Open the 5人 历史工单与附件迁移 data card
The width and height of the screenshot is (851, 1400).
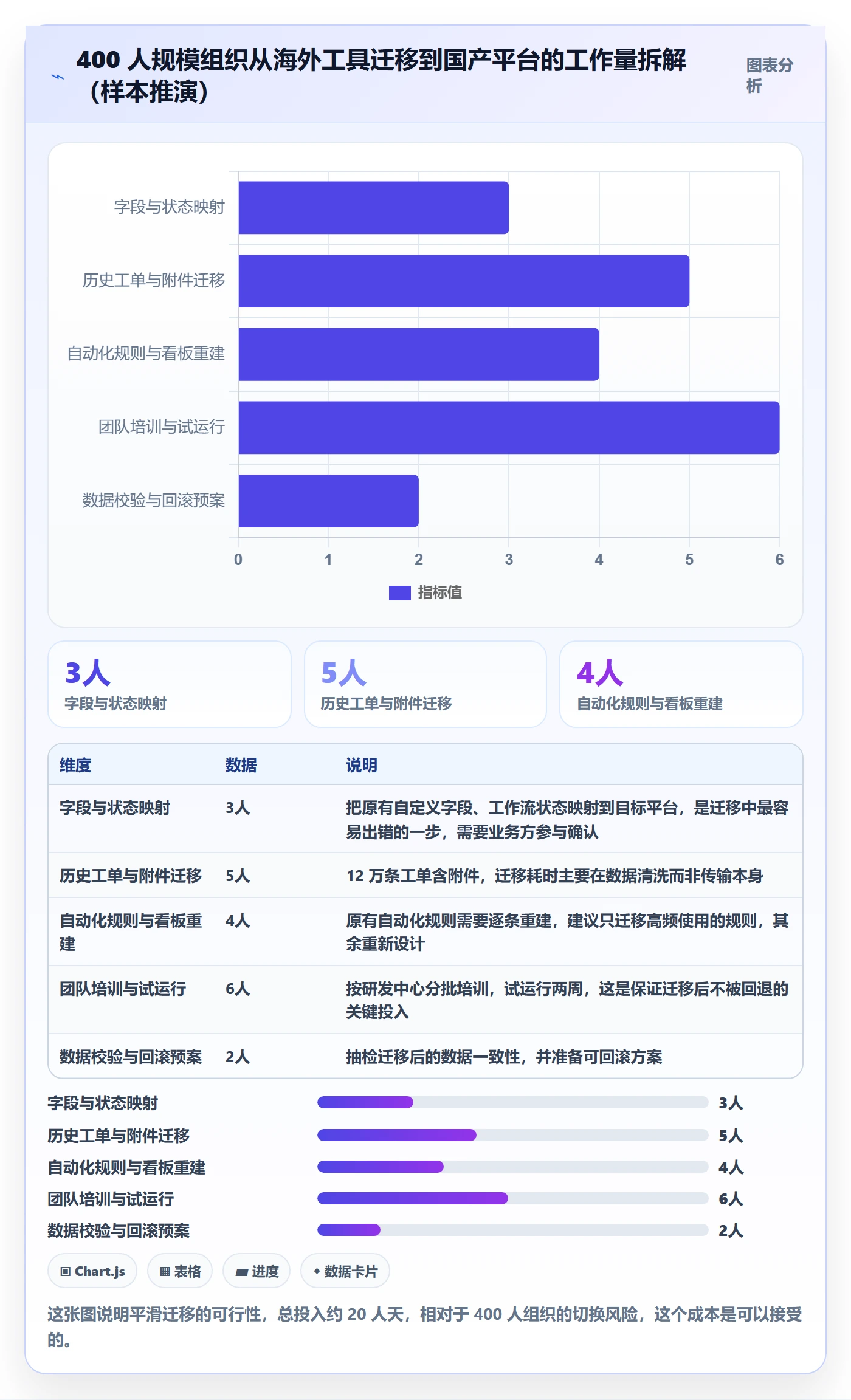pos(425,684)
